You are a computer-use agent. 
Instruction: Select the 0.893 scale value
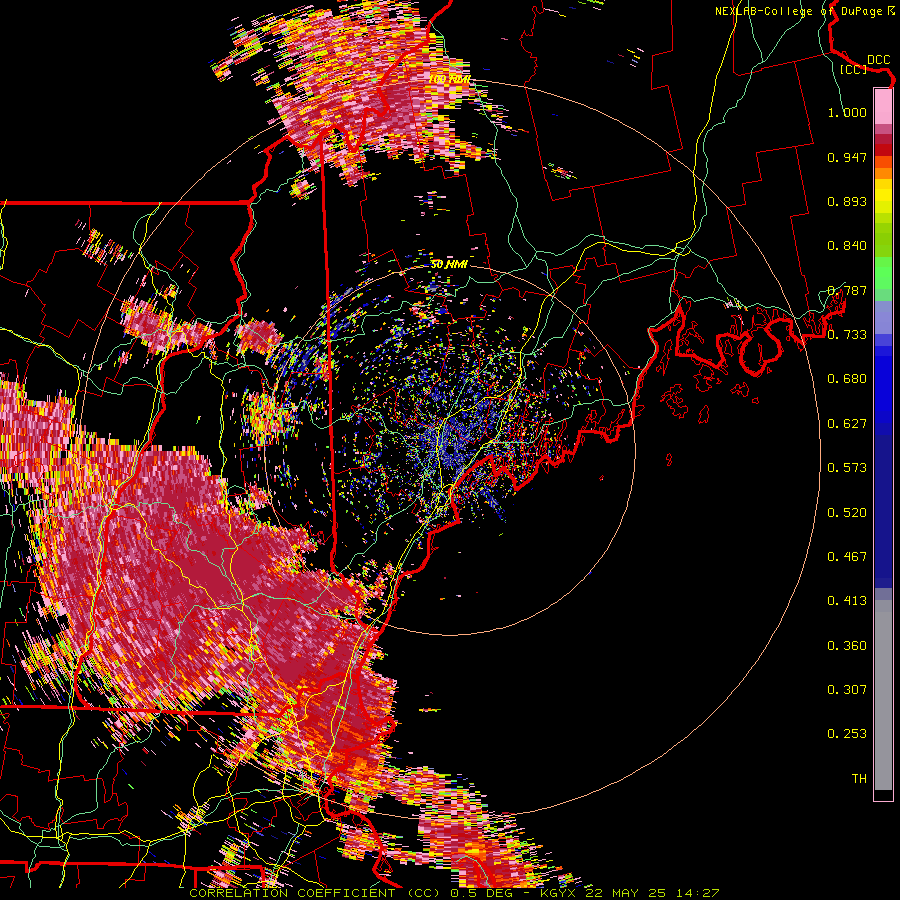click(847, 201)
